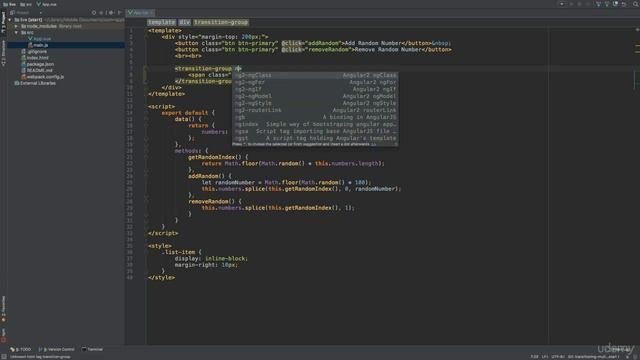Screen dimensions: 640x360
Task: Click the collapse all icon in Project panel
Action: point(102,13)
